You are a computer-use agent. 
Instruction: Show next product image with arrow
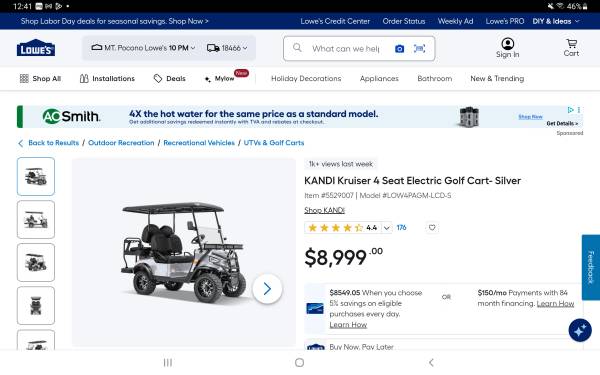[267, 289]
